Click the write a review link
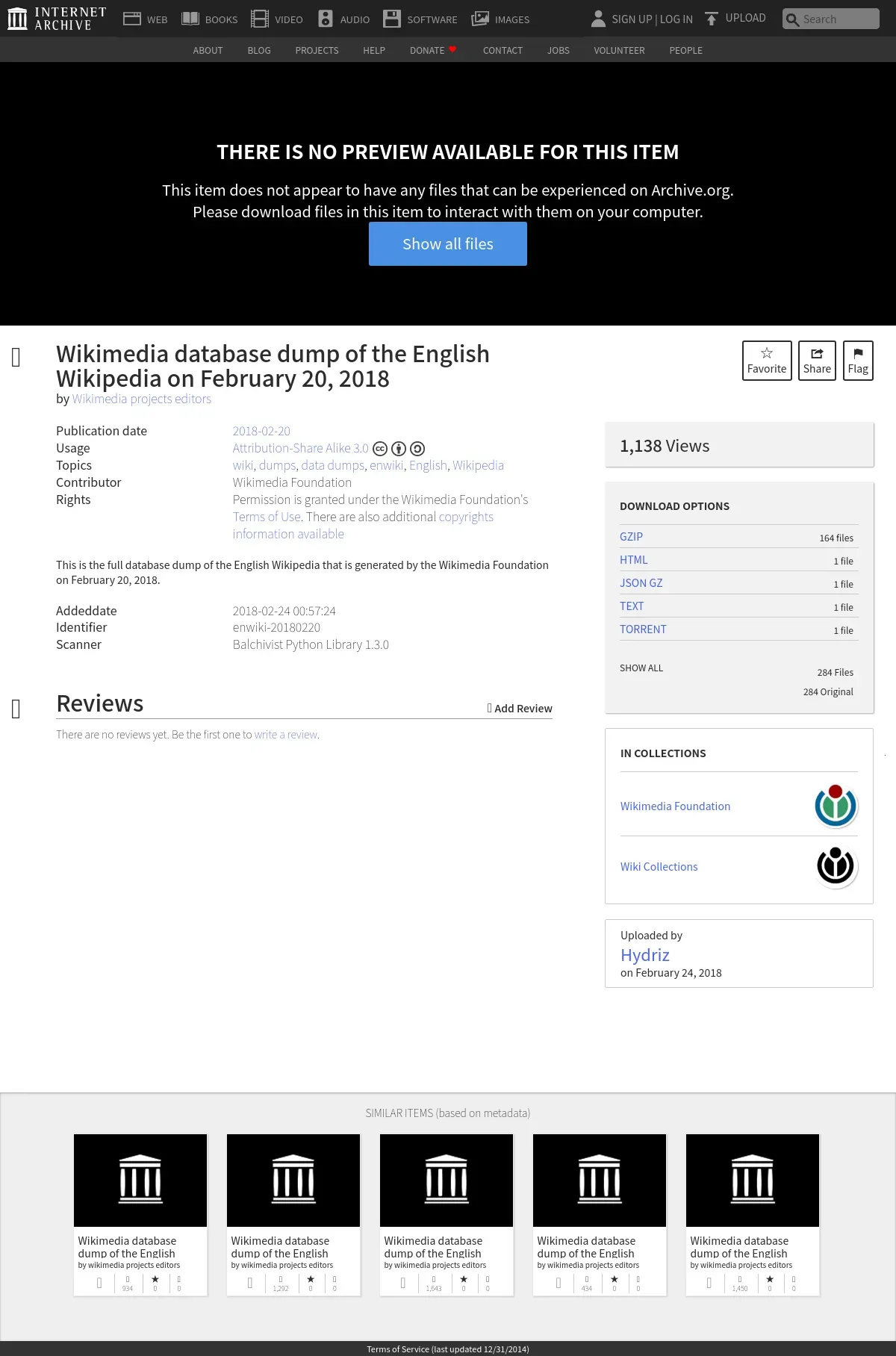The width and height of the screenshot is (896, 1356). tap(286, 735)
